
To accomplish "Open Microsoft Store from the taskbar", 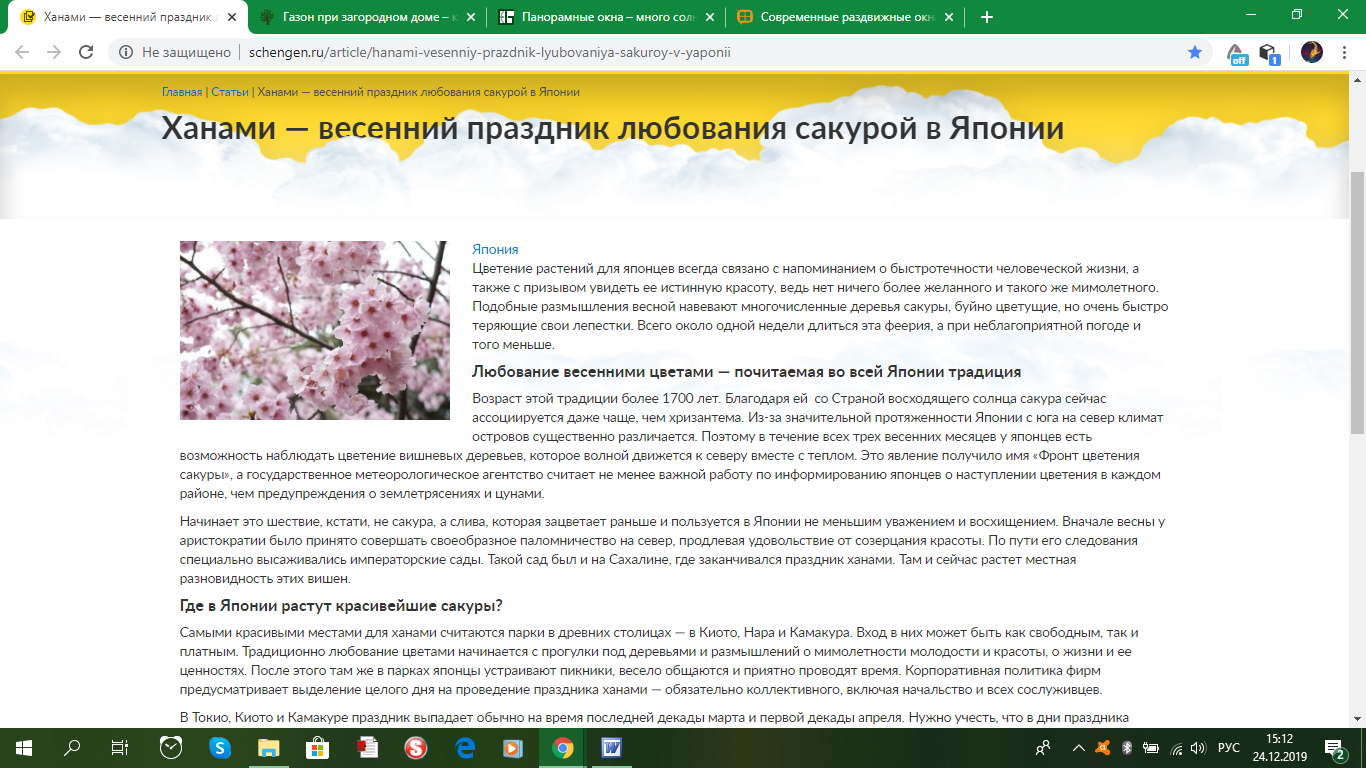I will pos(318,747).
